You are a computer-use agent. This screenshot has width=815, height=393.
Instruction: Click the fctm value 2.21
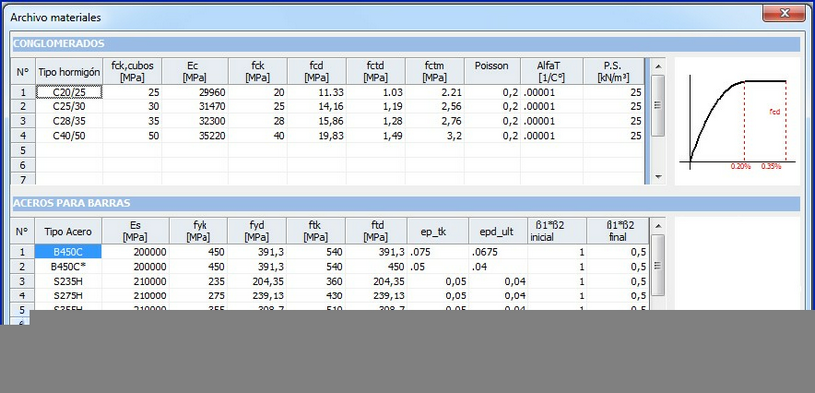[x=452, y=93]
